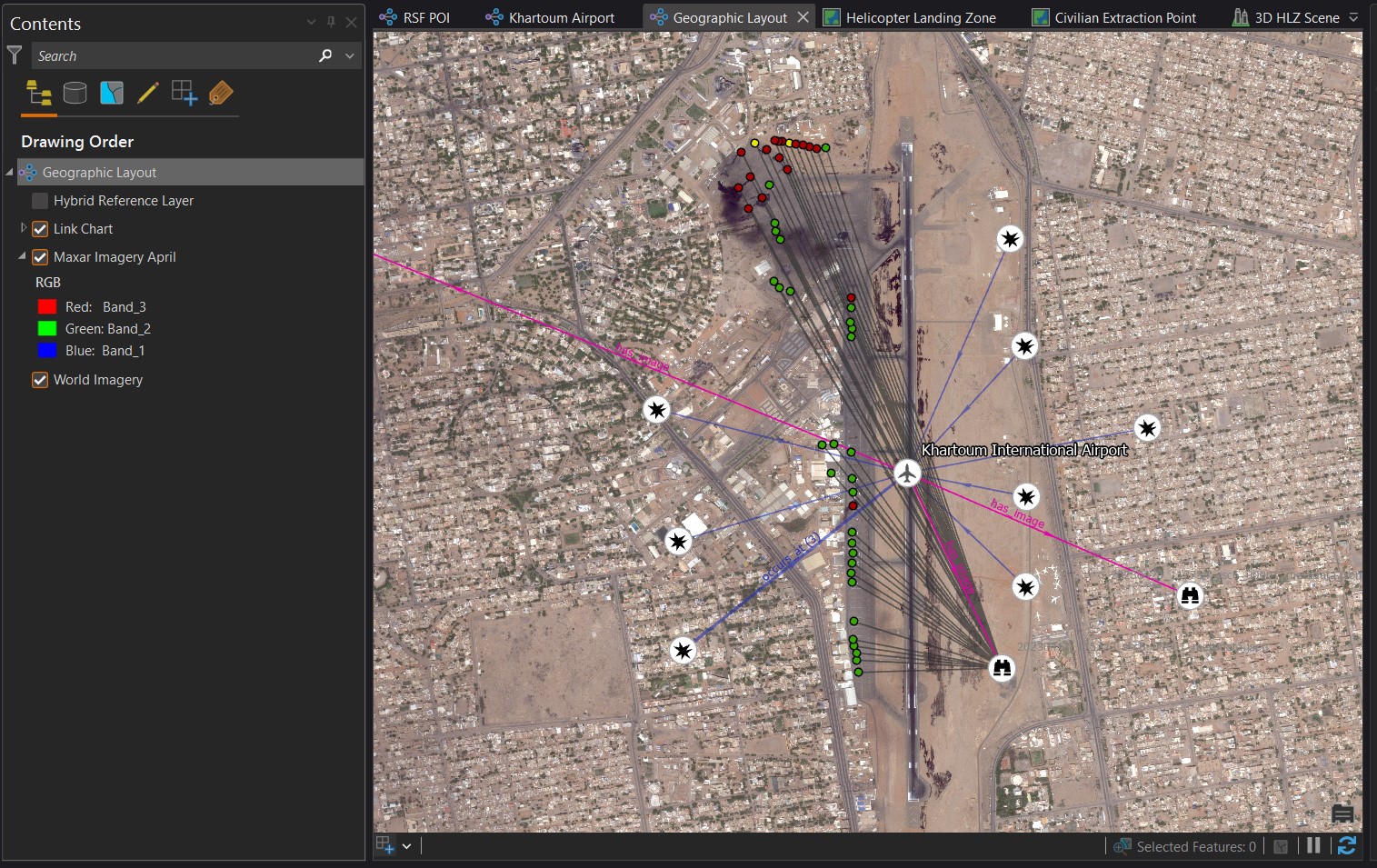Screen dimensions: 1377x868
Task: Select the List By Editing pencil icon
Action: point(147,93)
